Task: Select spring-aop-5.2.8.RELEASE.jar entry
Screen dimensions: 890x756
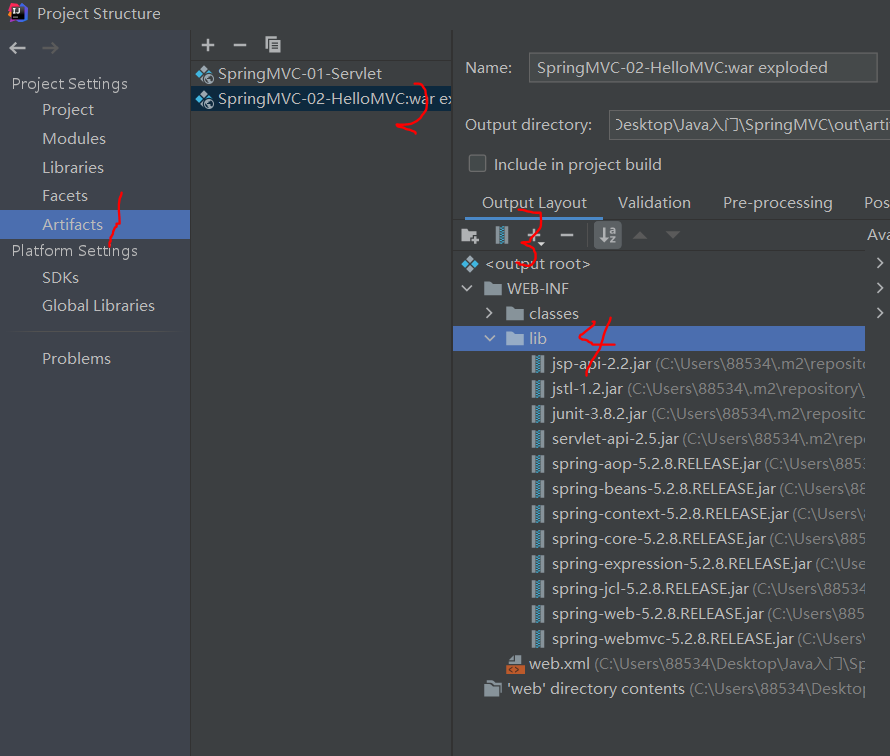Action: (x=658, y=463)
